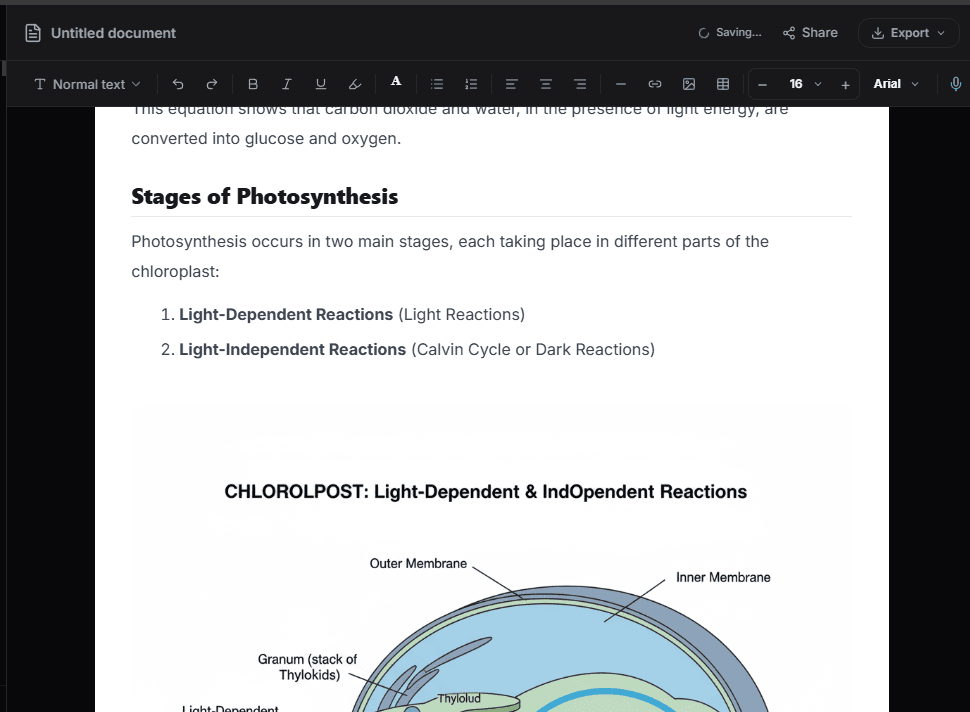970x712 pixels.
Task: Insert a hyperlink
Action: [x=655, y=84]
